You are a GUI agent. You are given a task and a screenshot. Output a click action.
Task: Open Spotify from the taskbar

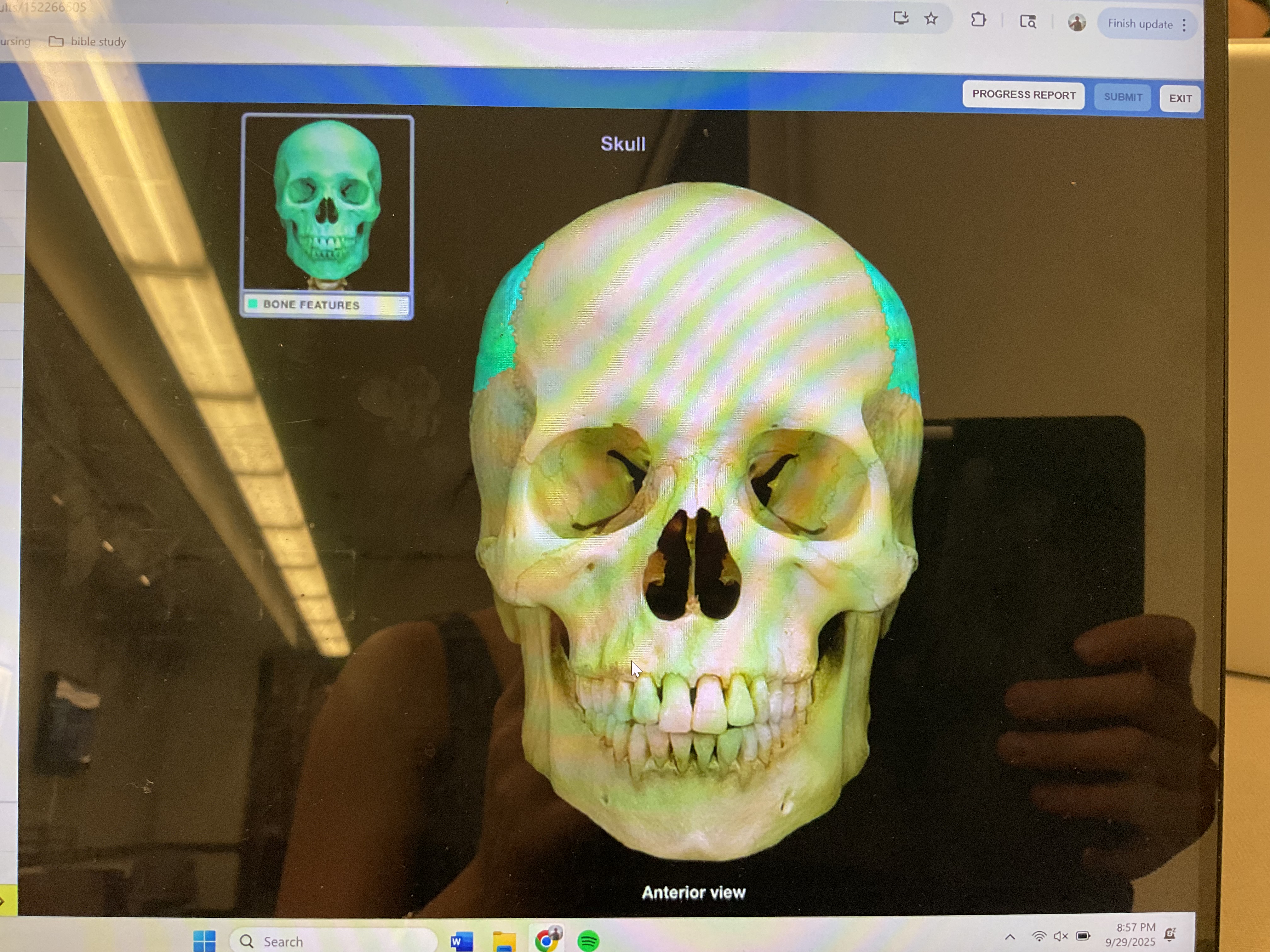588,941
